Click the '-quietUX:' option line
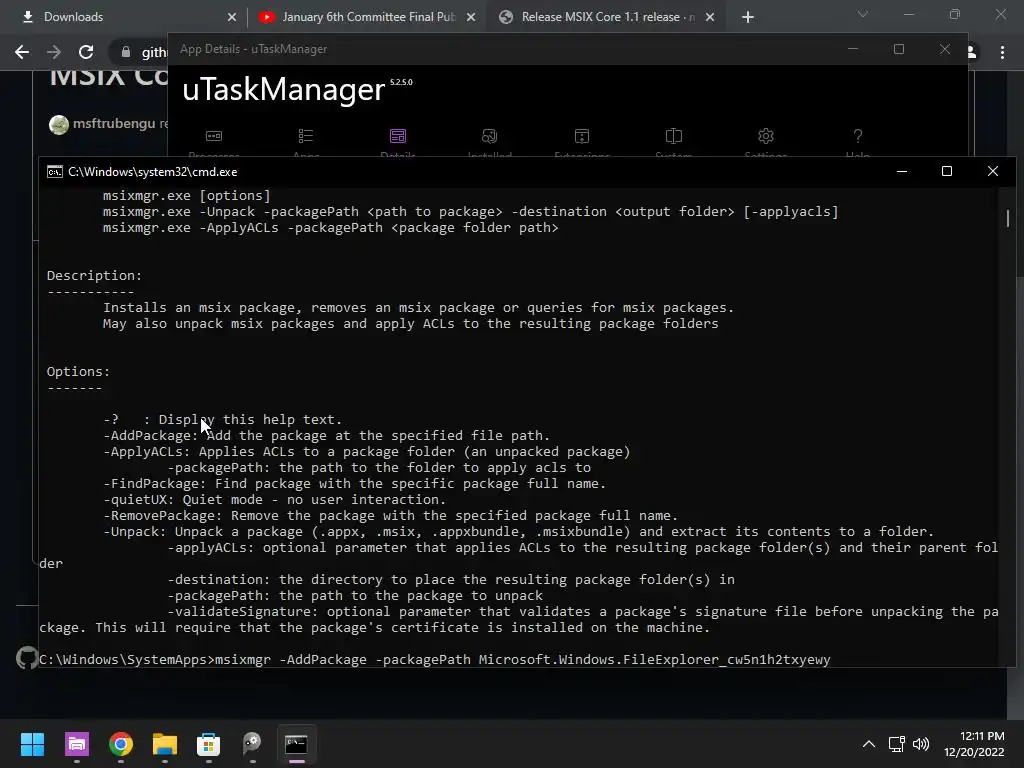The width and height of the screenshot is (1024, 768). click(x=274, y=500)
